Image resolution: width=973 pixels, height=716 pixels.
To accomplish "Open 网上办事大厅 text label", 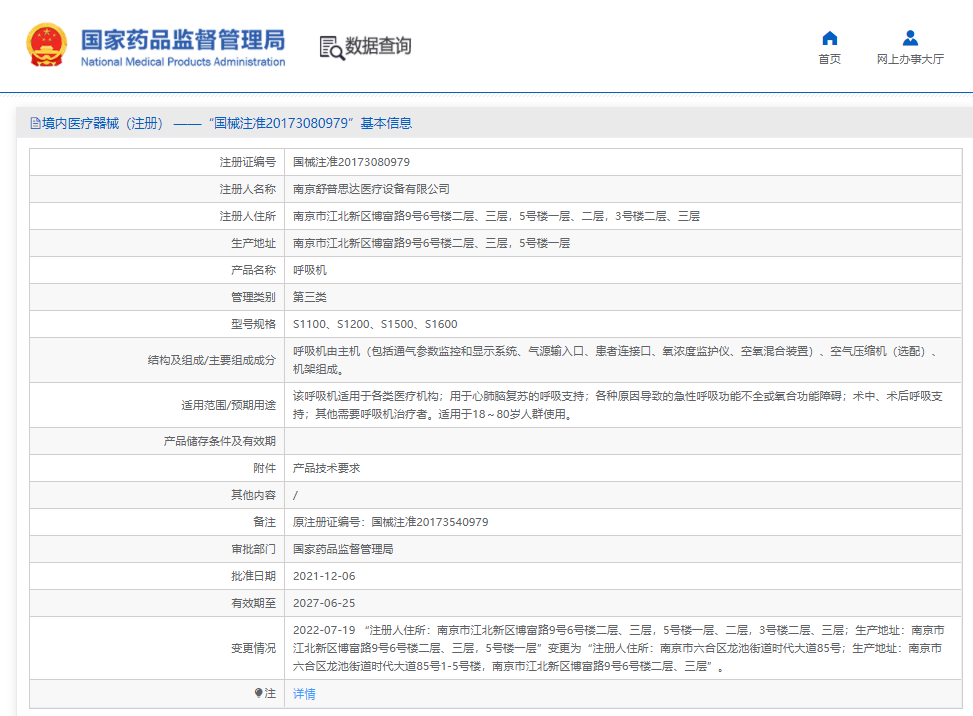I will (x=910, y=59).
